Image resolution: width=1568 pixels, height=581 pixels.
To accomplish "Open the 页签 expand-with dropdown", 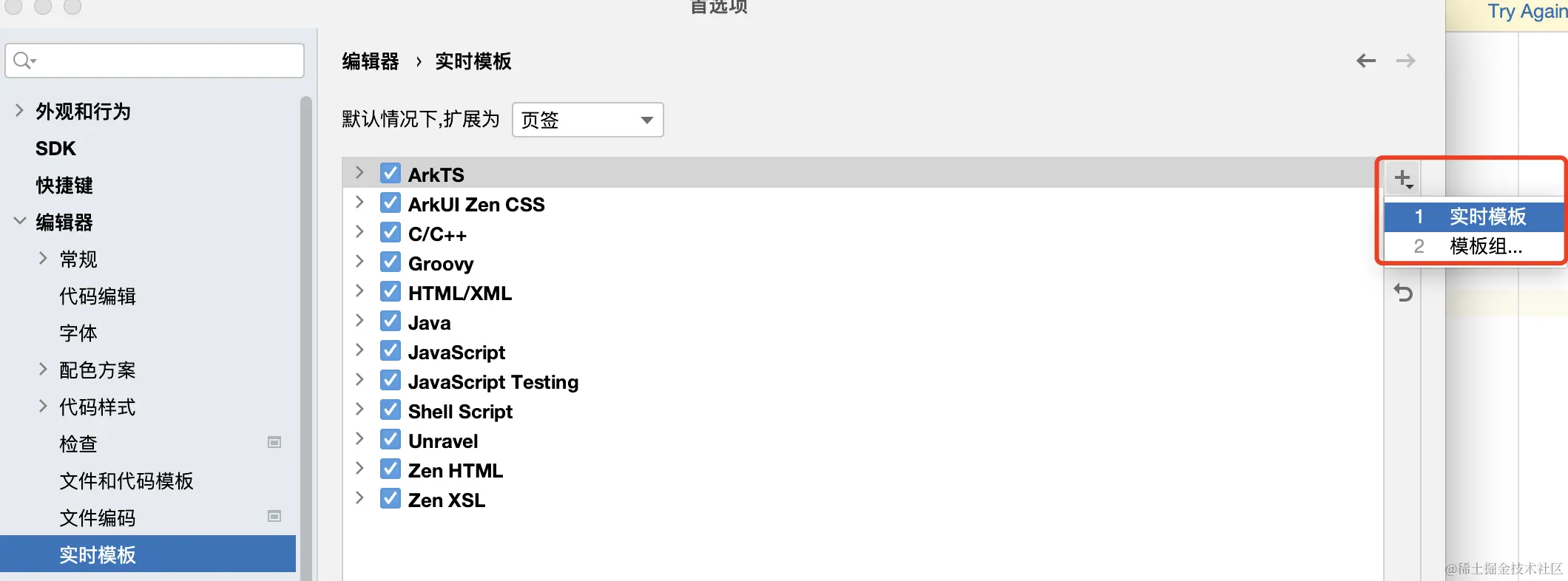I will 587,120.
